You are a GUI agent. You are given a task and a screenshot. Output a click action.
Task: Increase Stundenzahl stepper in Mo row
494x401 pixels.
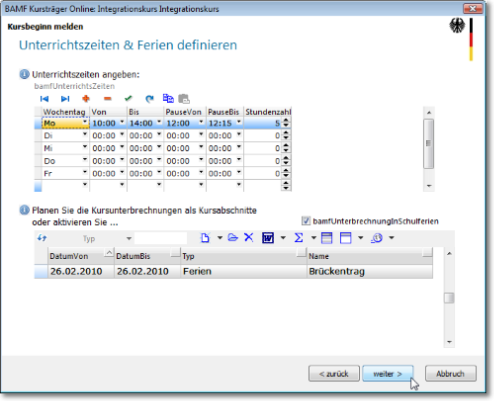point(286,121)
